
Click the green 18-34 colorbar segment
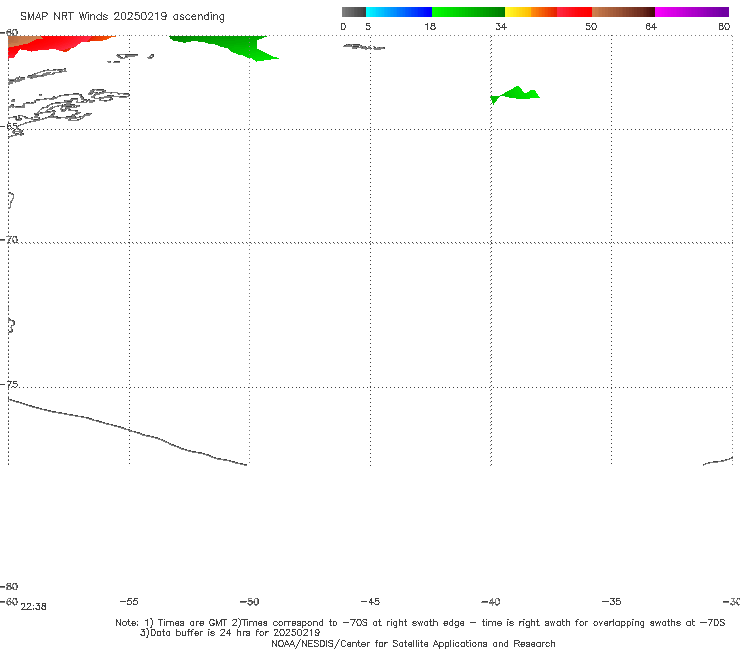pyautogui.click(x=468, y=12)
